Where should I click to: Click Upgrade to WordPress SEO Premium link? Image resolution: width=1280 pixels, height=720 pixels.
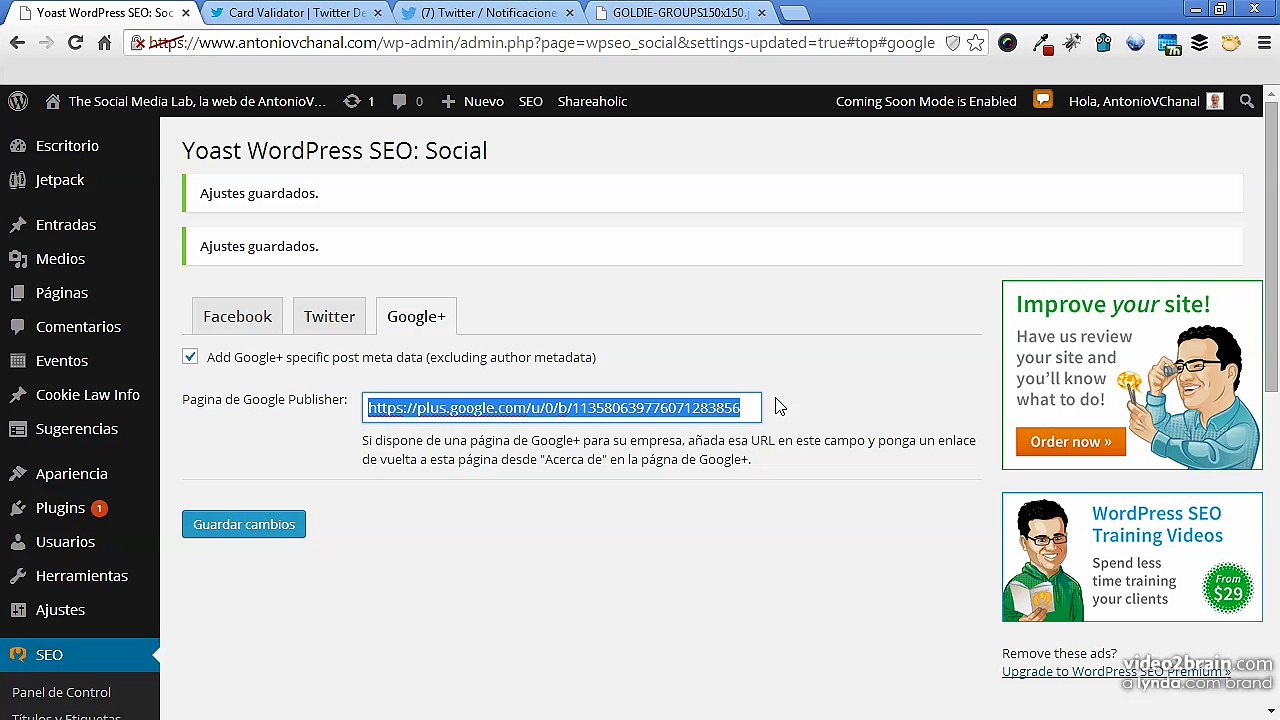click(1116, 671)
